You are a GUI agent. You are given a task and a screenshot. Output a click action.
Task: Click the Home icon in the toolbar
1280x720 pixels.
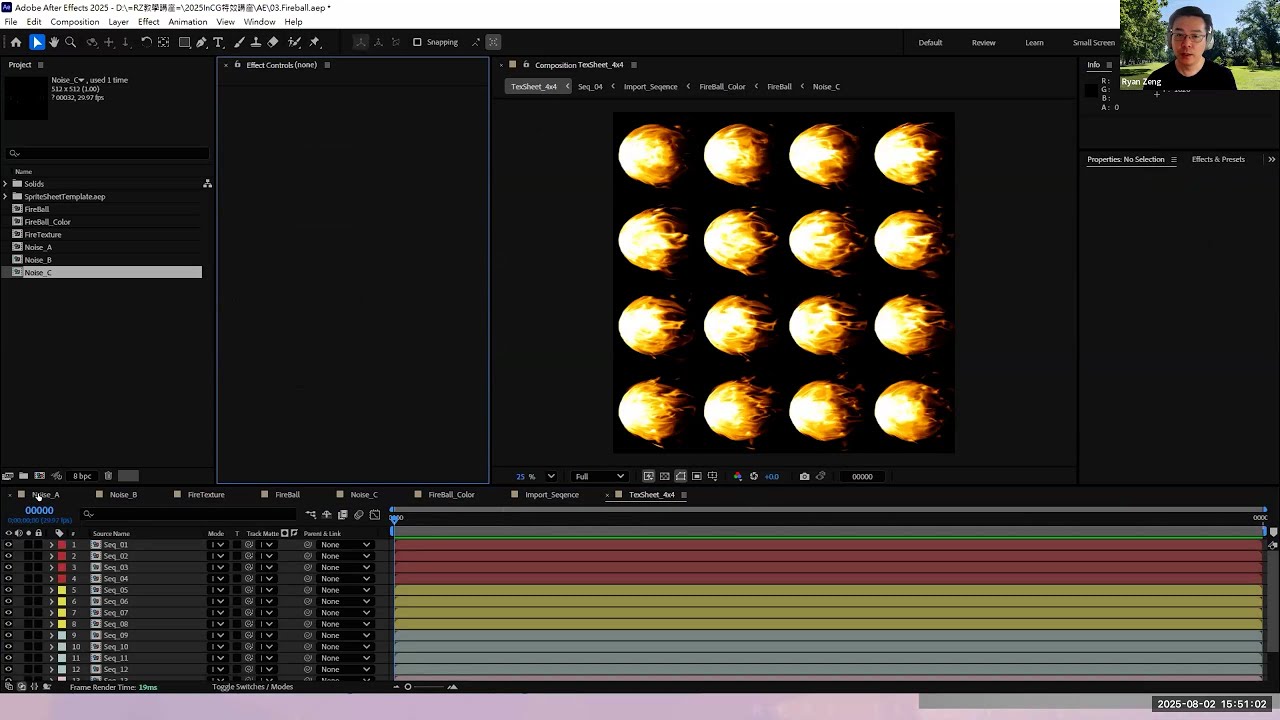pos(16,42)
